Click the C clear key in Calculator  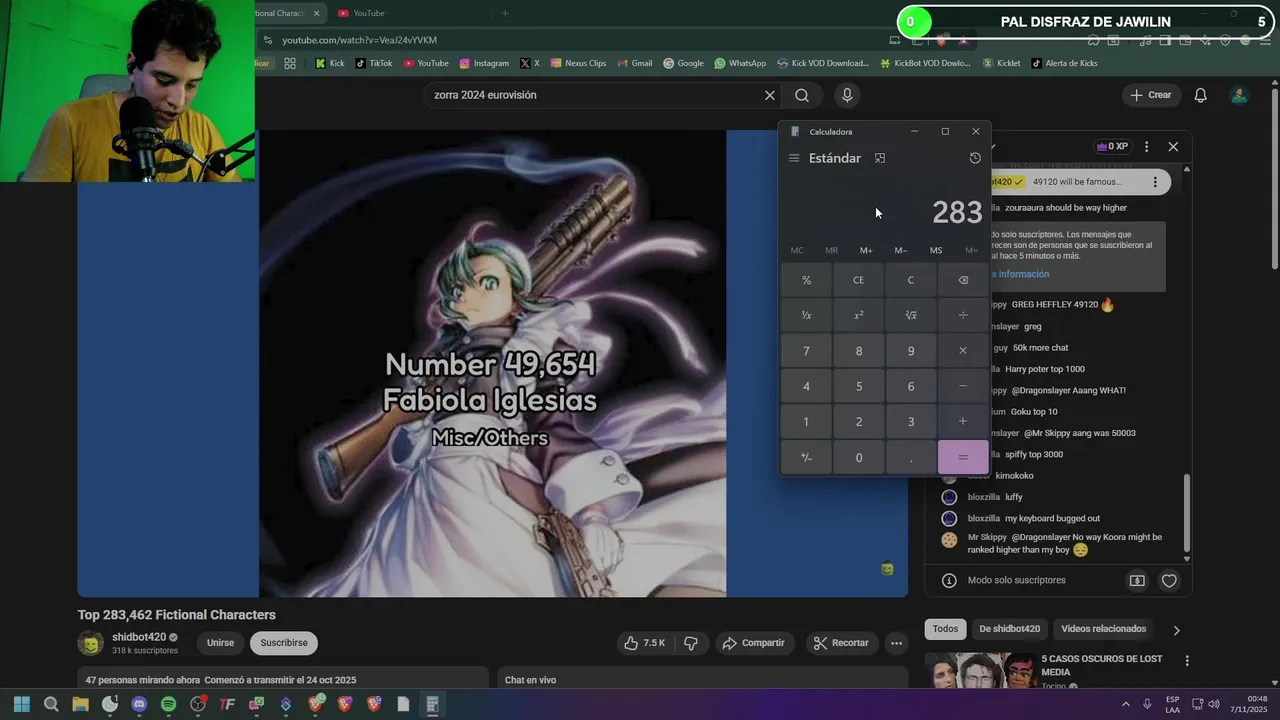[910, 280]
